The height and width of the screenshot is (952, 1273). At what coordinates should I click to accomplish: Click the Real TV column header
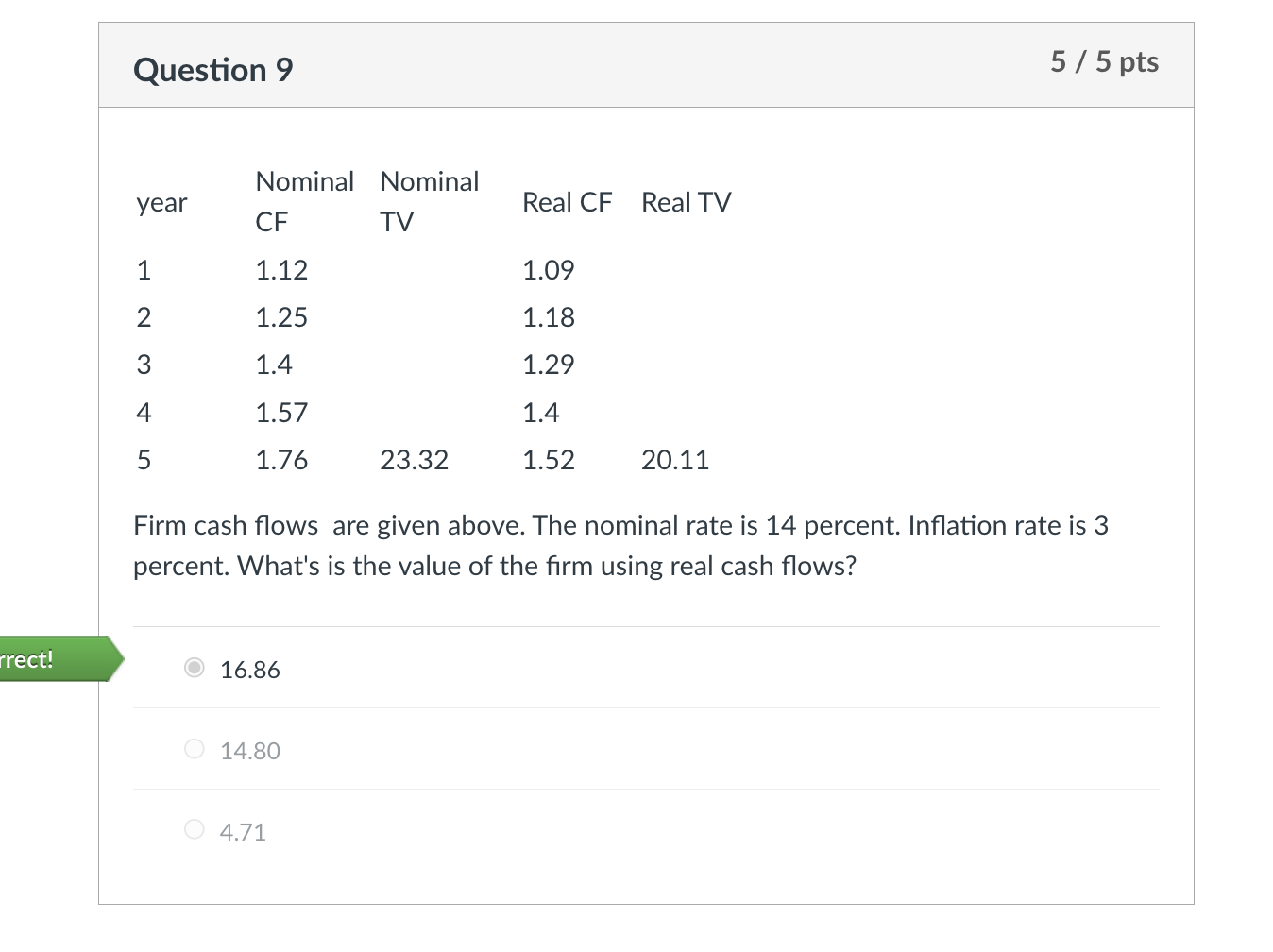(687, 202)
